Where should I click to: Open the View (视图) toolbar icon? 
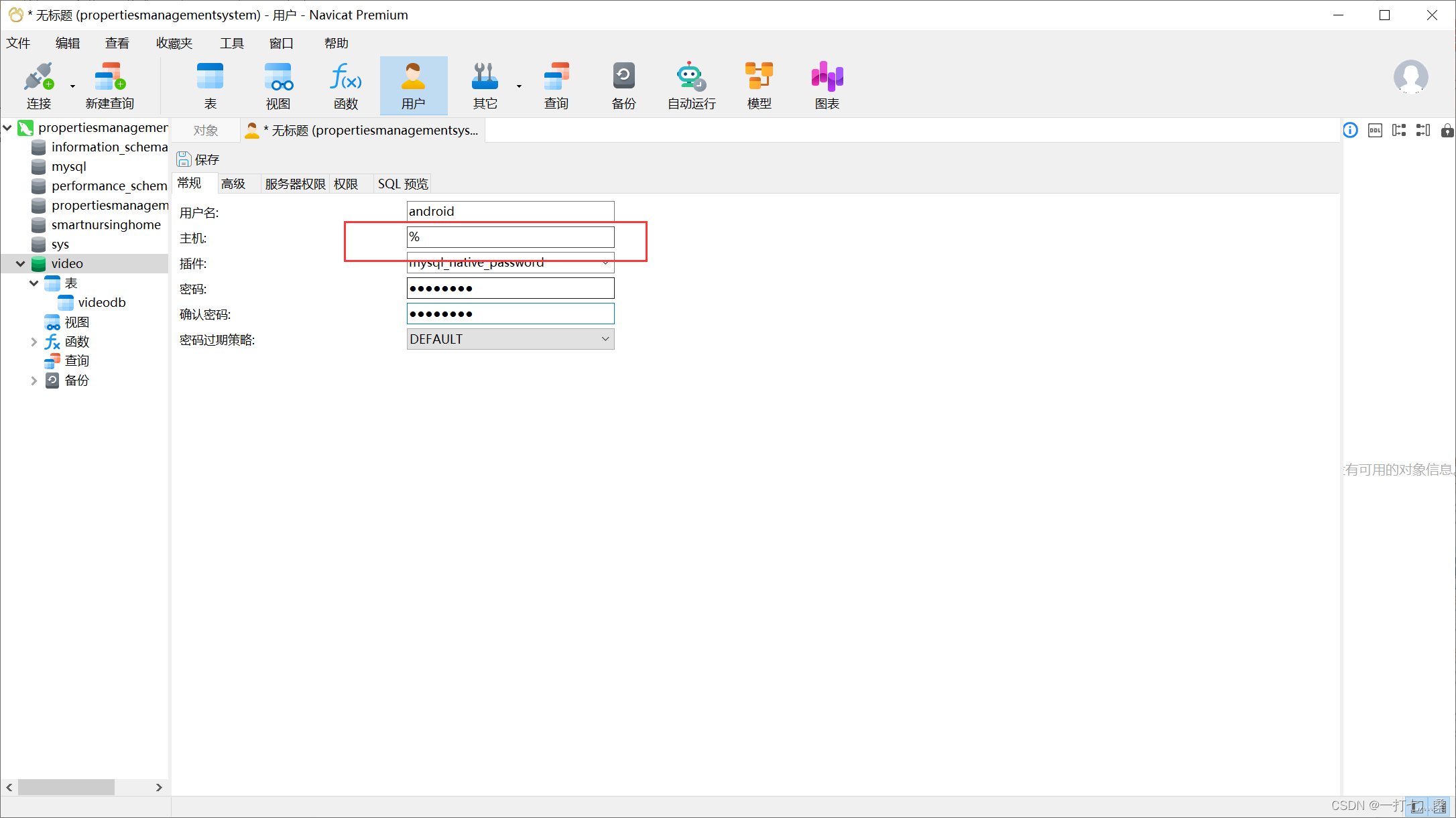[x=278, y=86]
